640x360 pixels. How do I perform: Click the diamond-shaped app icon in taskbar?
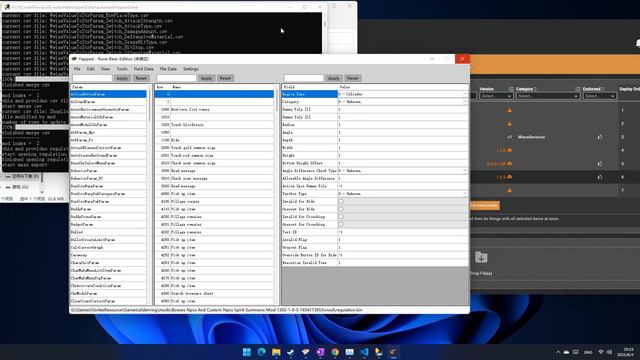pyautogui.click(x=306, y=352)
